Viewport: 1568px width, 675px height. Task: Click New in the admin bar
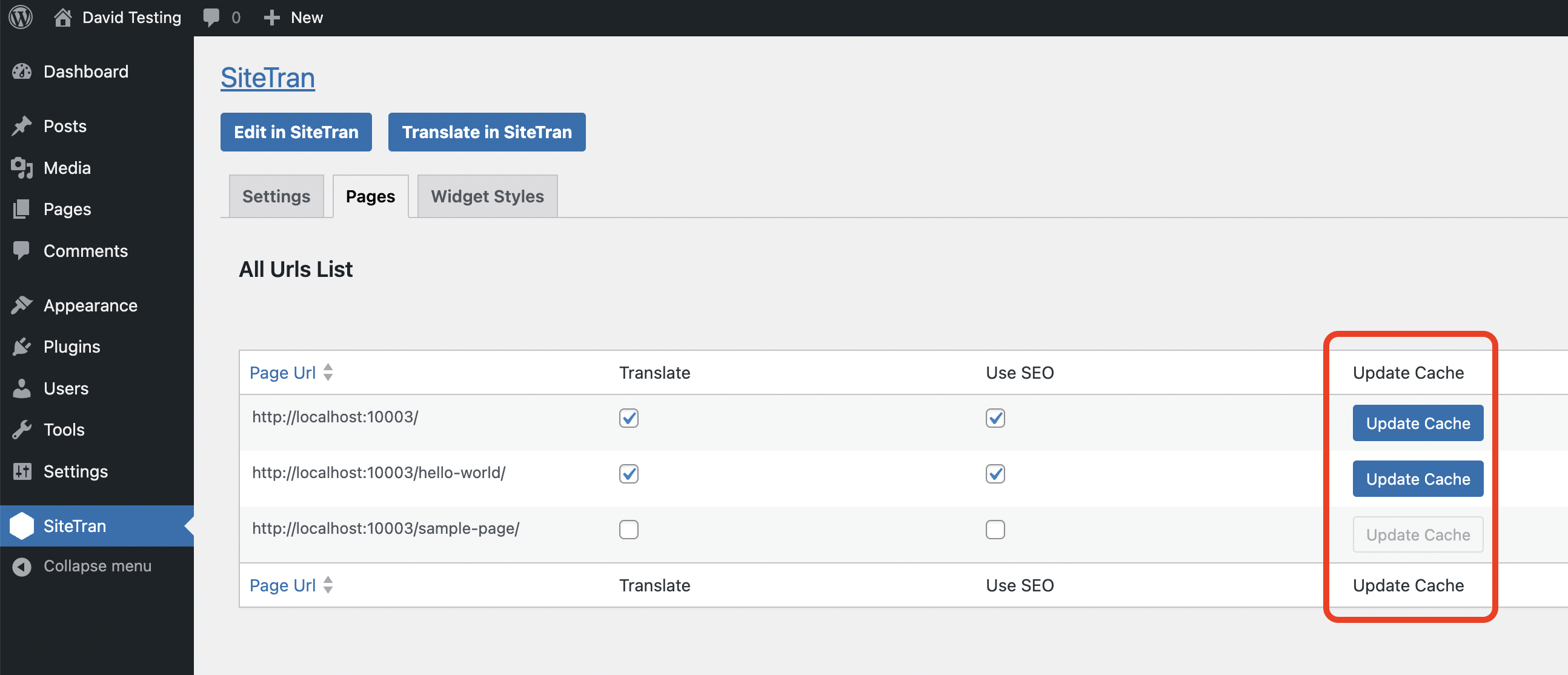[307, 18]
